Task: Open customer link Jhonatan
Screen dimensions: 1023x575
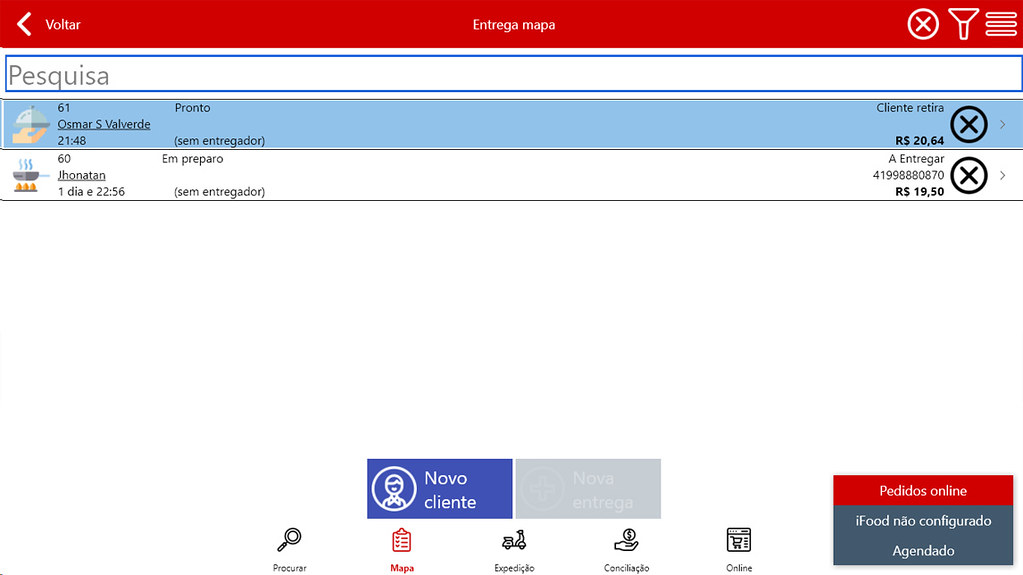Action: pyautogui.click(x=81, y=175)
